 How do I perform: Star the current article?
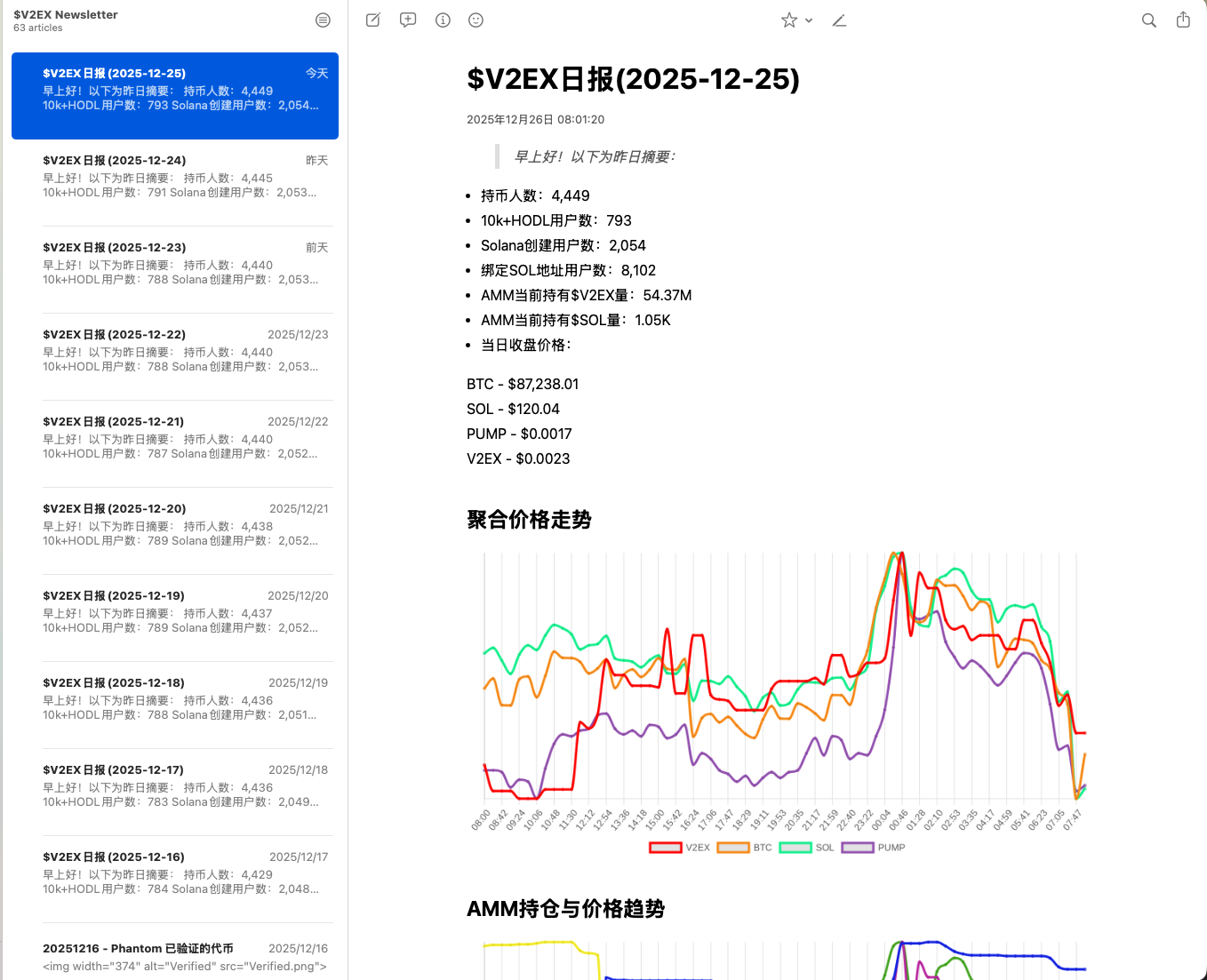click(x=788, y=20)
